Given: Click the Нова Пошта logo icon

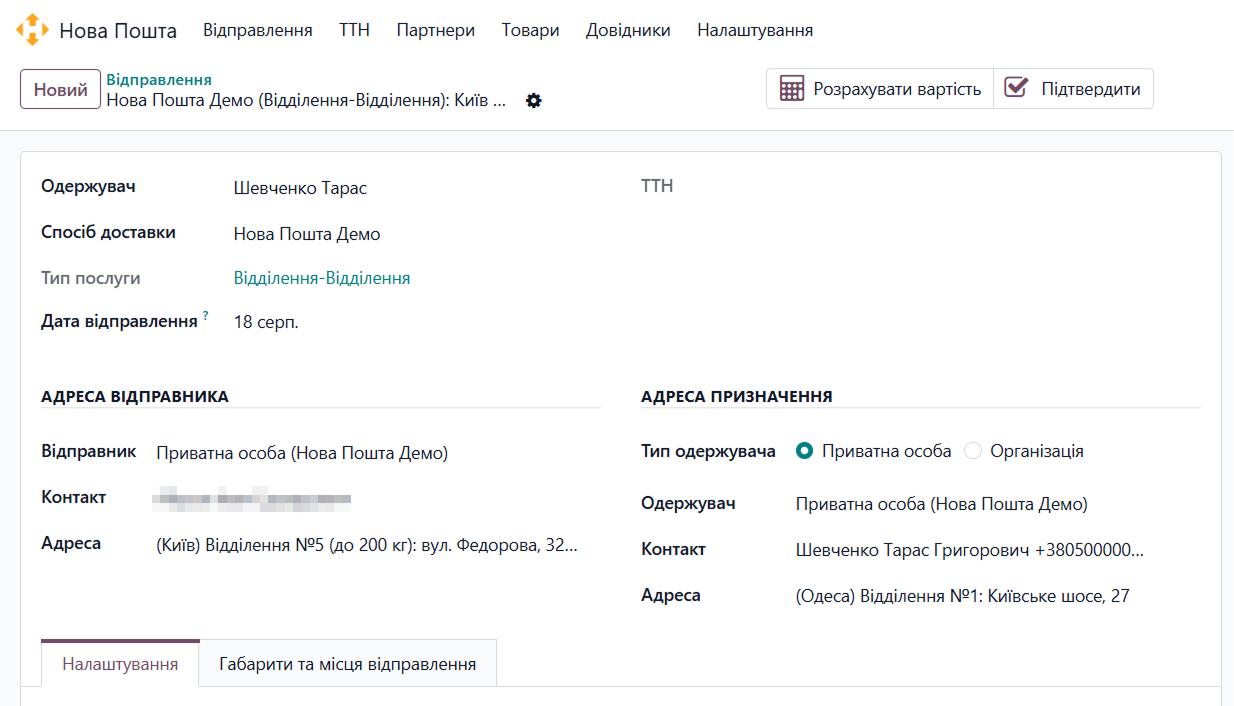Looking at the screenshot, I should point(32,30).
